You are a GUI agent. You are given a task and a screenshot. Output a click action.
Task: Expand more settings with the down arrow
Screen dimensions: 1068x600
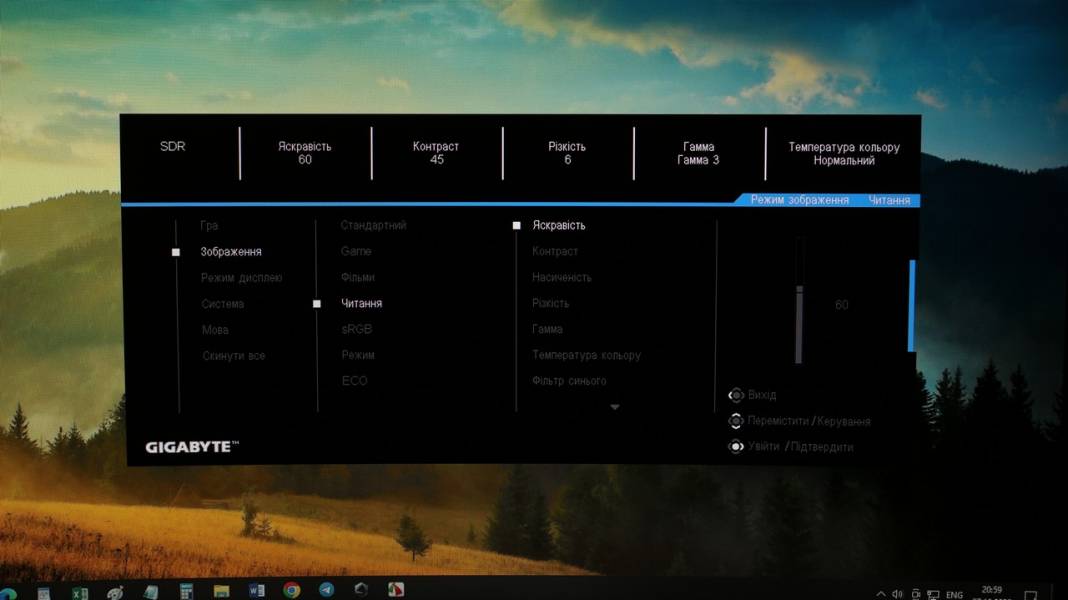(x=614, y=407)
